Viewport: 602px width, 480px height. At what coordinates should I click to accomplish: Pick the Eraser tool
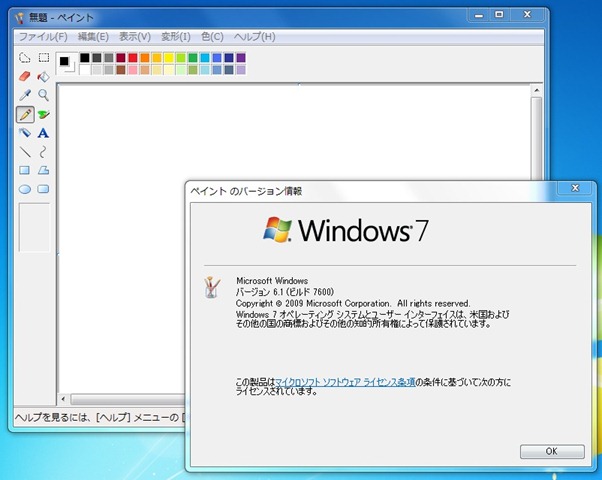pyautogui.click(x=25, y=76)
